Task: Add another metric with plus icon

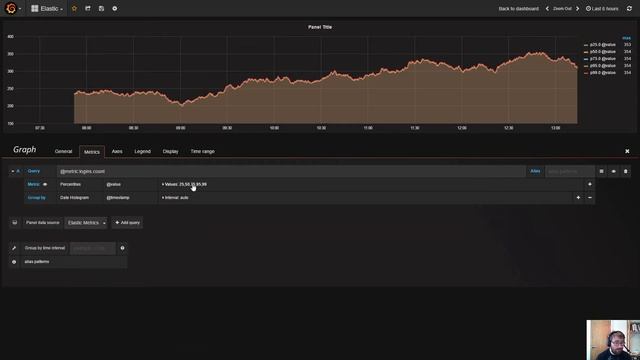Action: coord(589,184)
